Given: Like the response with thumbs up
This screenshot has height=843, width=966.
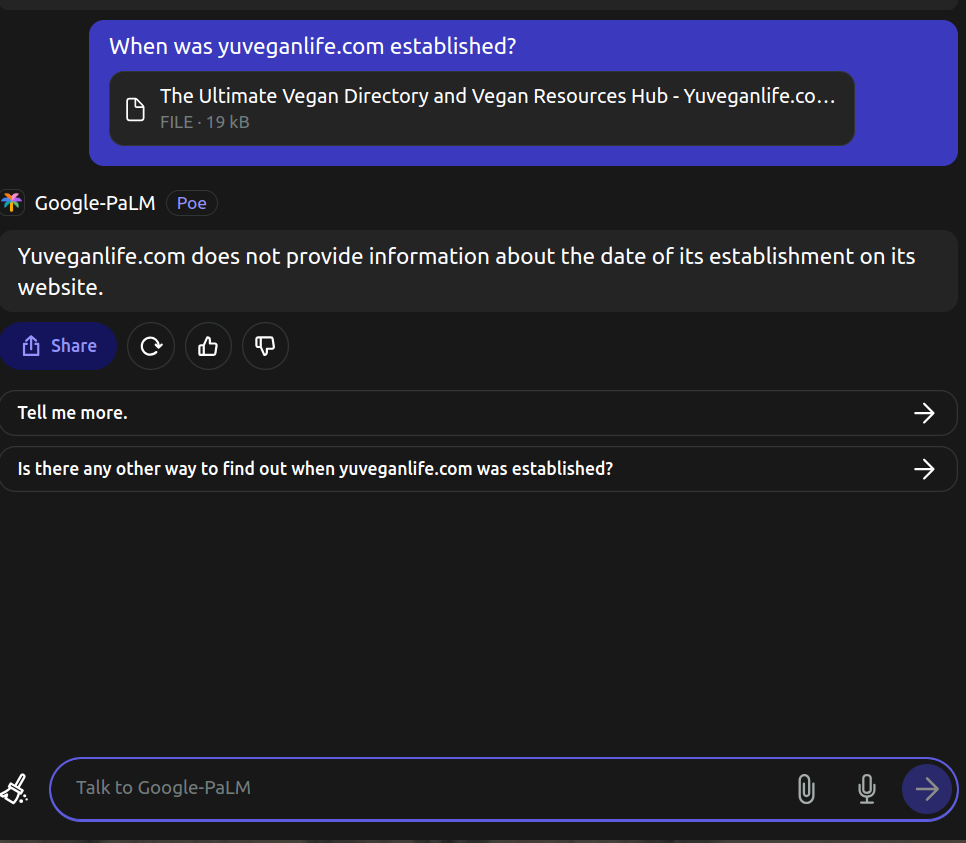Looking at the screenshot, I should 208,346.
